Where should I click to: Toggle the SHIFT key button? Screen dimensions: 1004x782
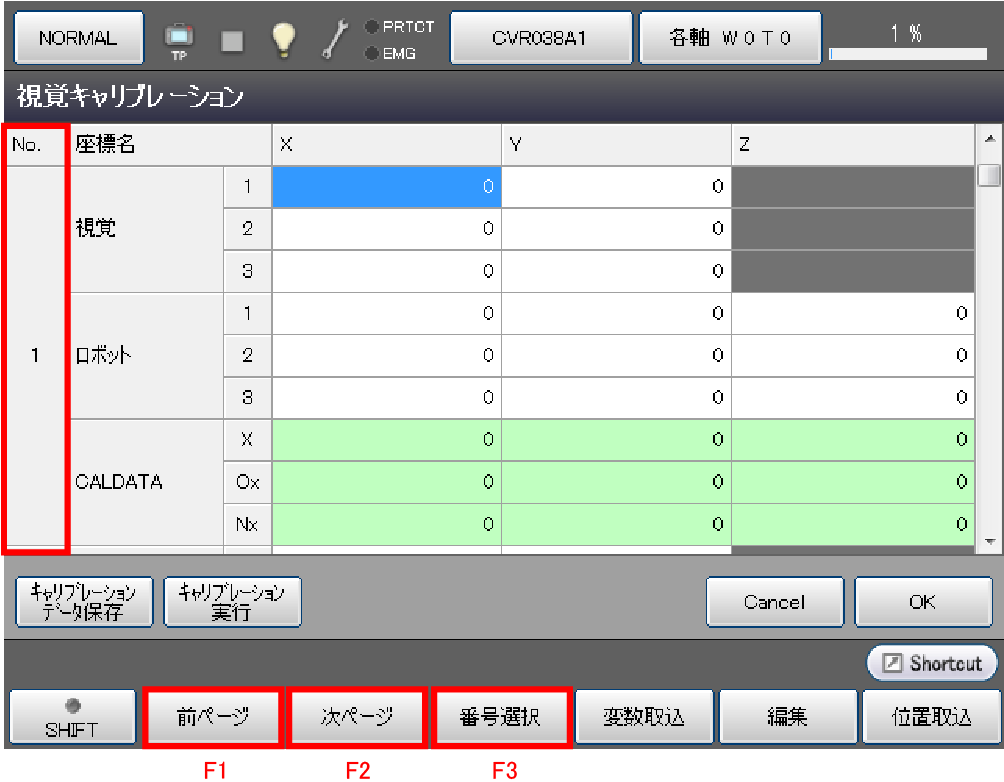pos(71,718)
